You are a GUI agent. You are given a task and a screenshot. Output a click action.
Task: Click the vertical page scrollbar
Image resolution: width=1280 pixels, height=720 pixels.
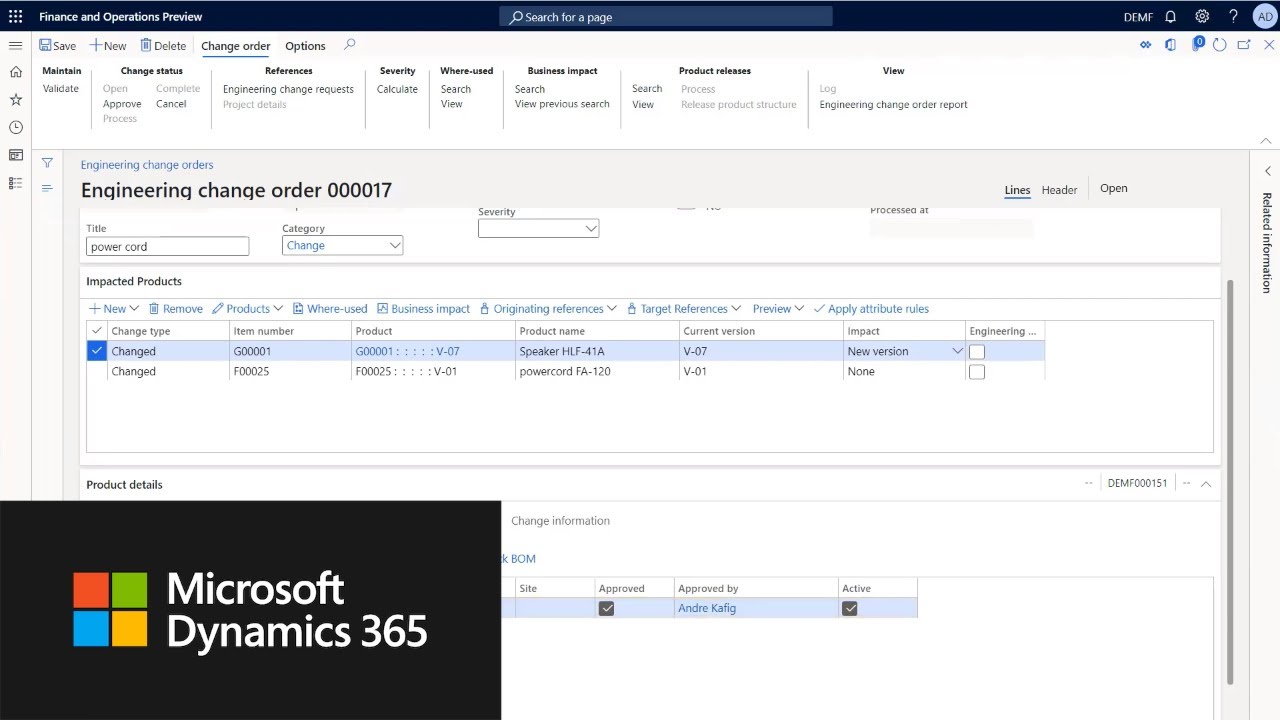tap(1230, 480)
